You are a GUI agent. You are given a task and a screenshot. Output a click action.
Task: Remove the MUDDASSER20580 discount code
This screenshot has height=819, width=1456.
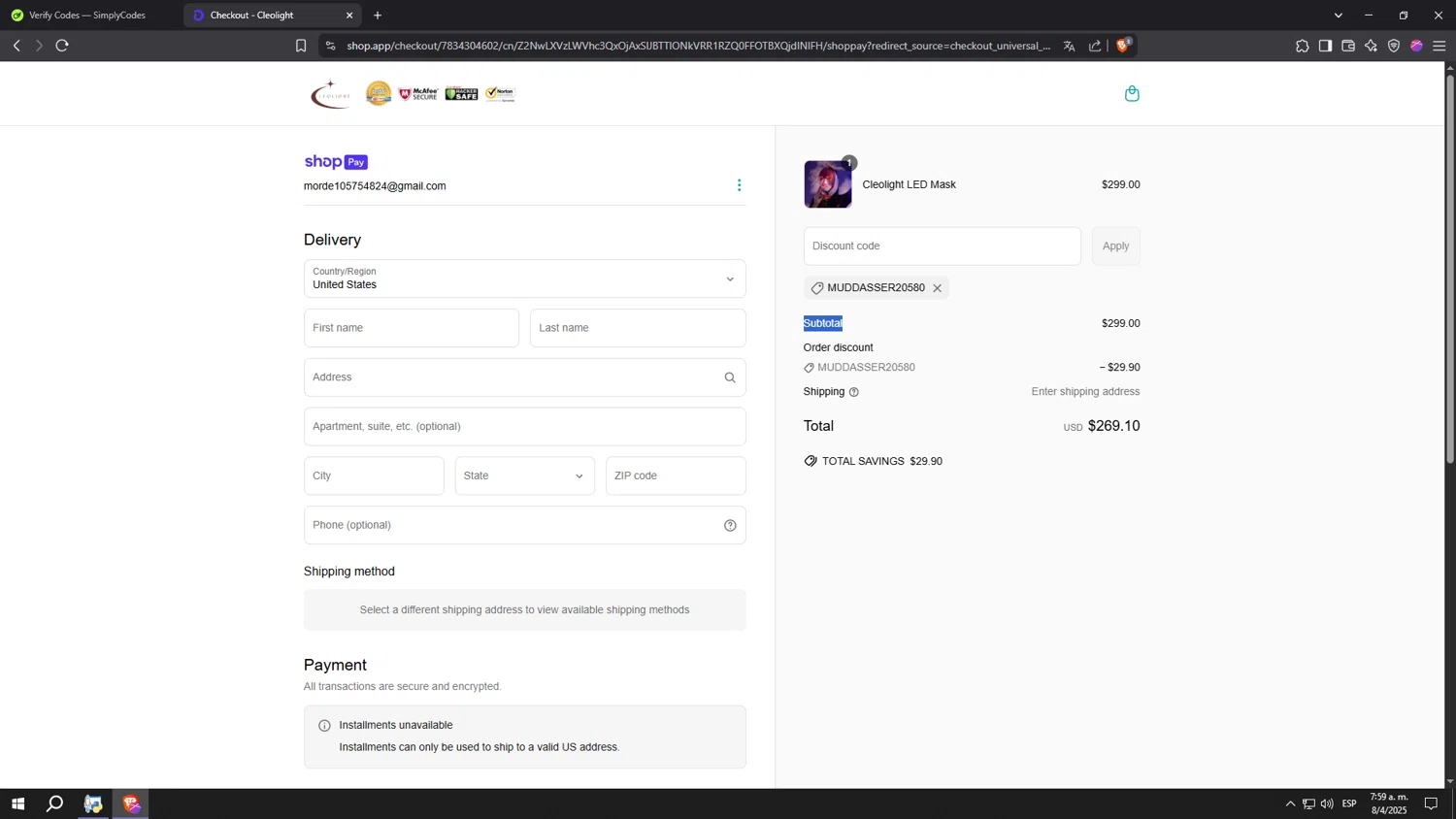click(x=937, y=288)
